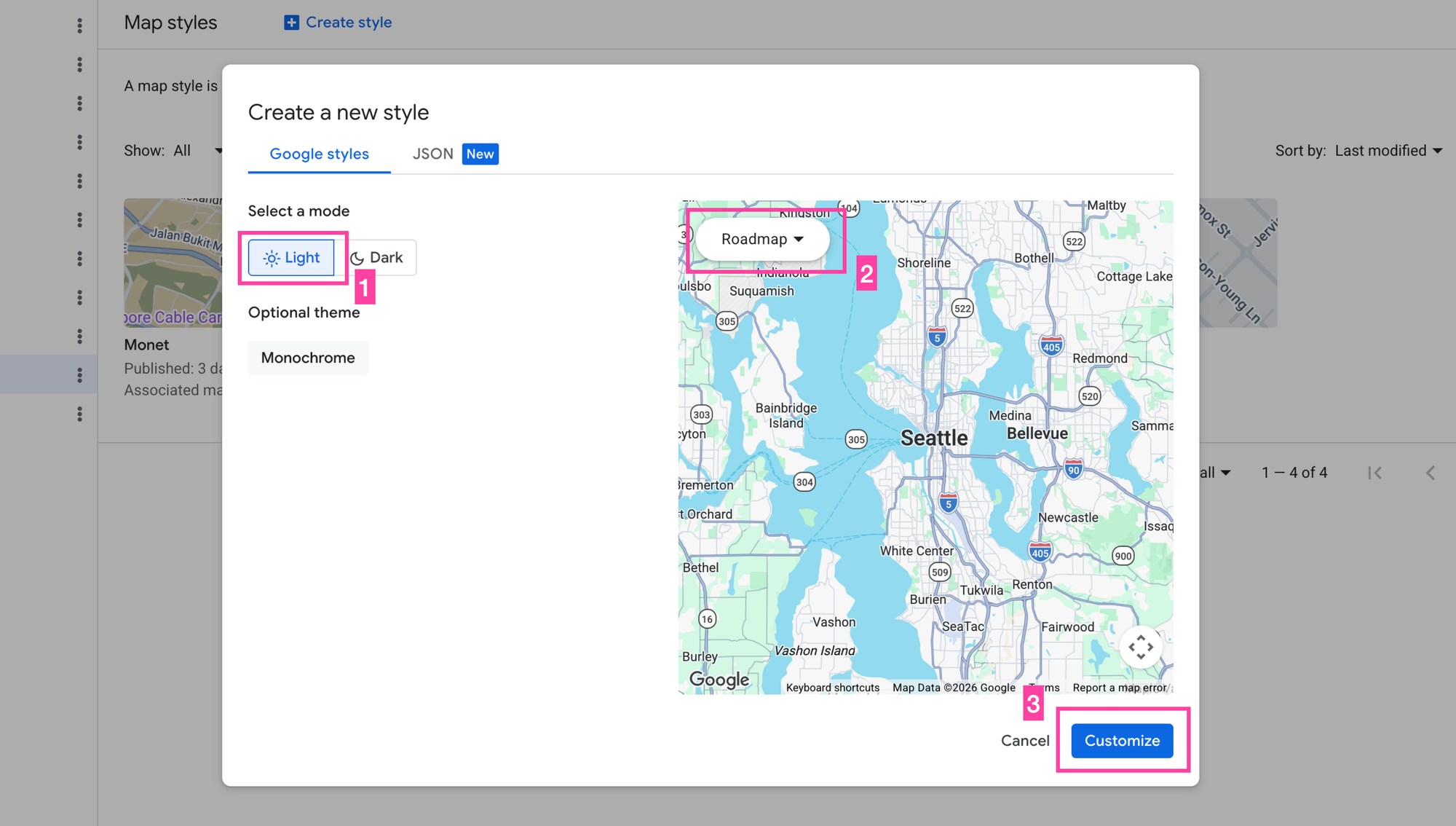
Task: Click the Route 304 shield on map
Action: (x=804, y=481)
